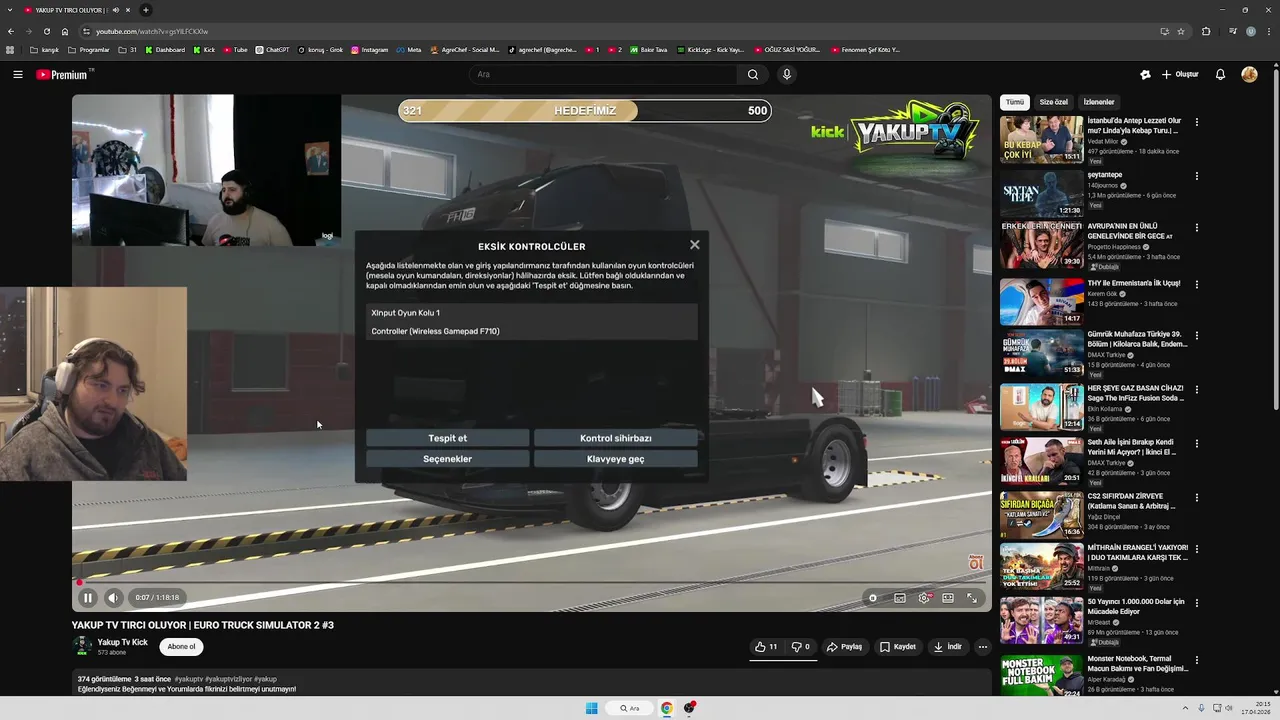Open options menu for THY Ile Ermenistan'a video
The height and width of the screenshot is (720, 1280).
[1197, 284]
